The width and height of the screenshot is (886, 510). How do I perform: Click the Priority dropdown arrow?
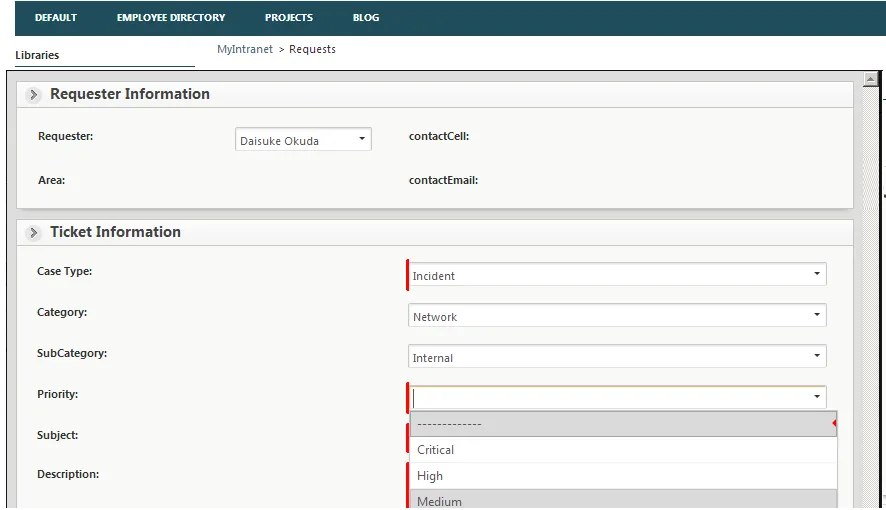(x=816, y=397)
